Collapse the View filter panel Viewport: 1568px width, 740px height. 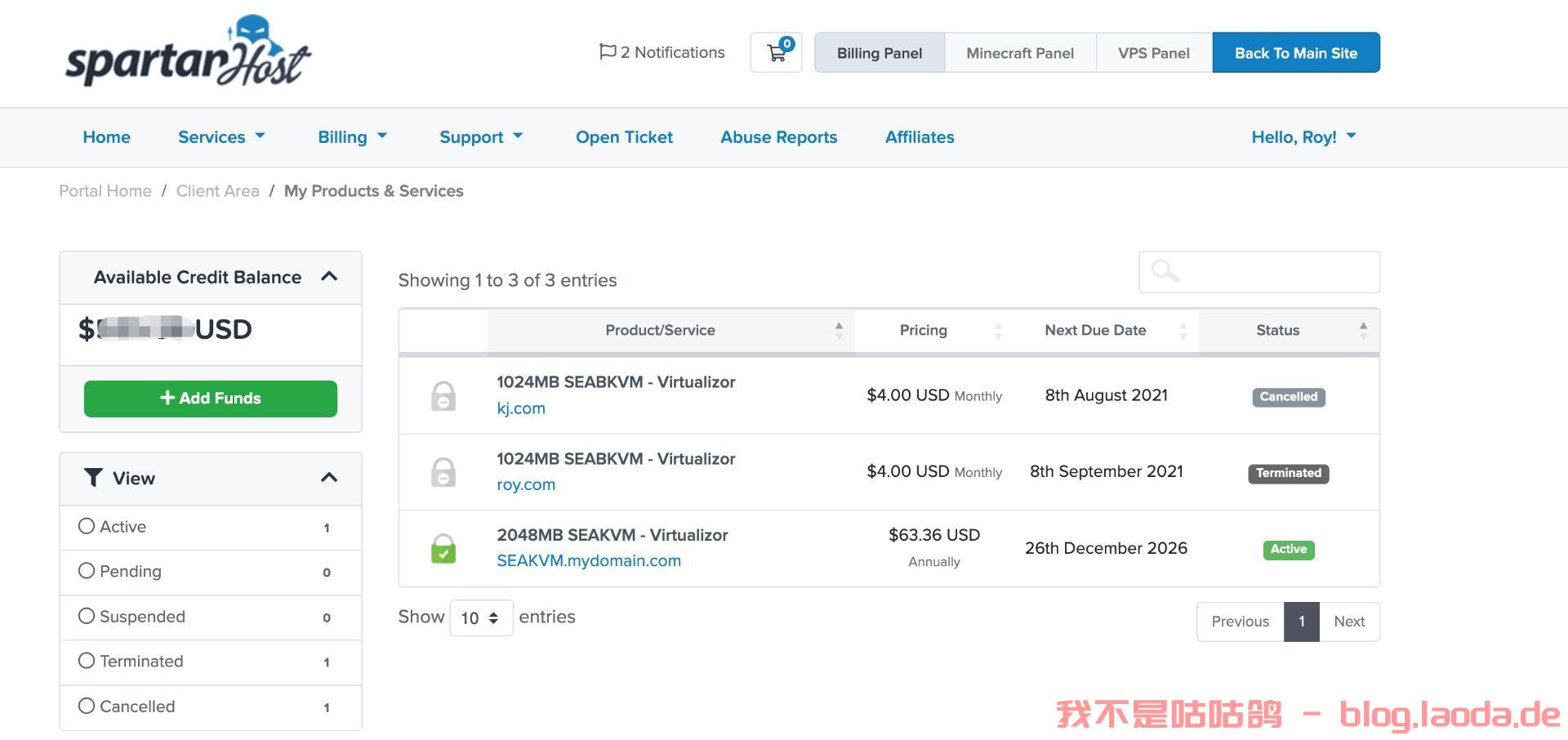coord(329,478)
